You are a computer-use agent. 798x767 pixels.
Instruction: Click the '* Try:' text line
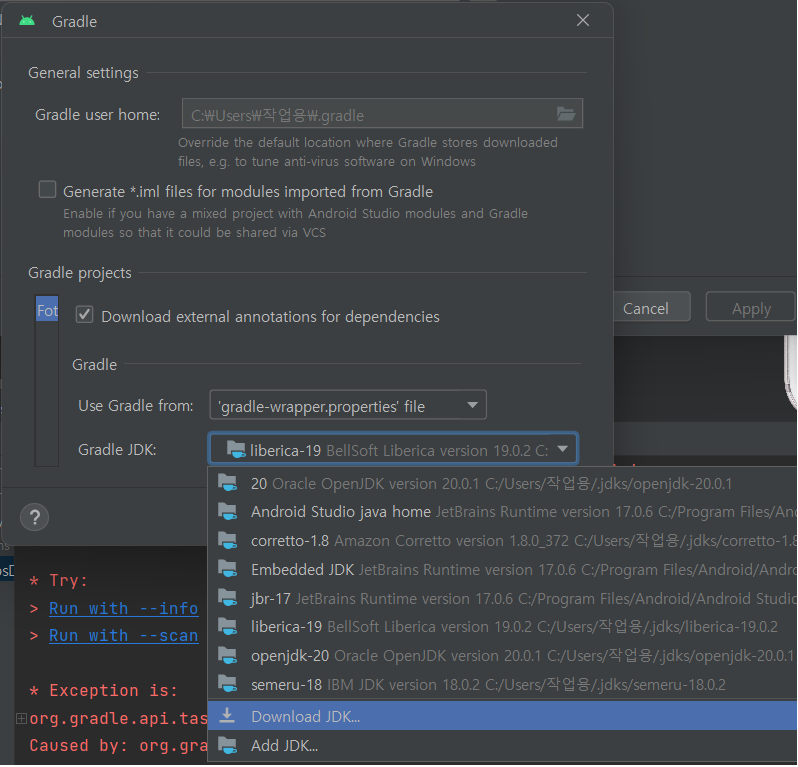point(59,581)
